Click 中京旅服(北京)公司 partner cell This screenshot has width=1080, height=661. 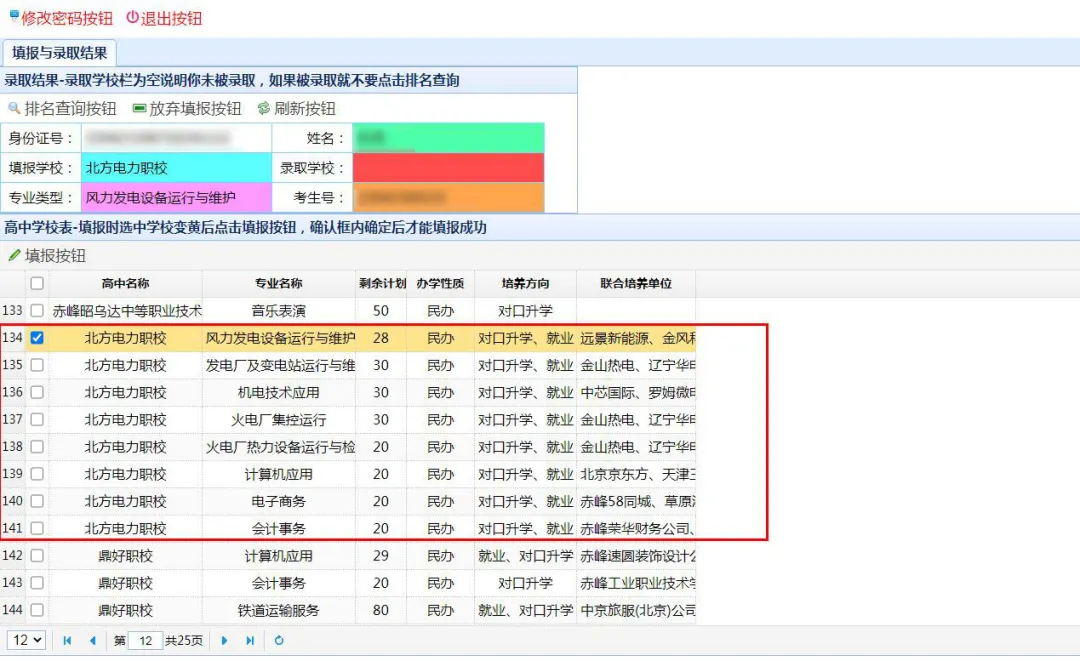(636, 610)
